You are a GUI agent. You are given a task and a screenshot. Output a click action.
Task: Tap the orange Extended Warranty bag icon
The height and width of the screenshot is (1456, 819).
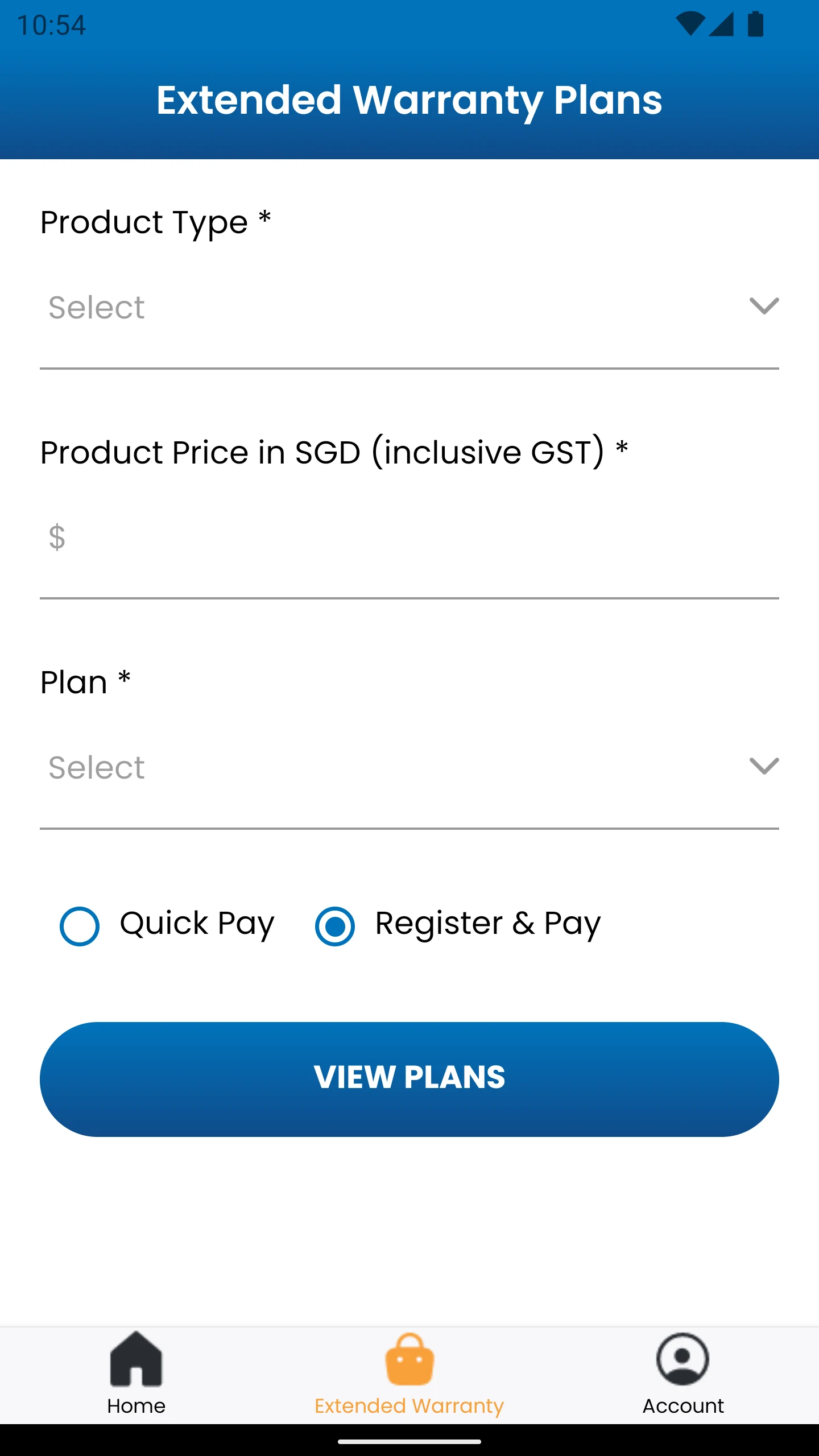tap(409, 1359)
